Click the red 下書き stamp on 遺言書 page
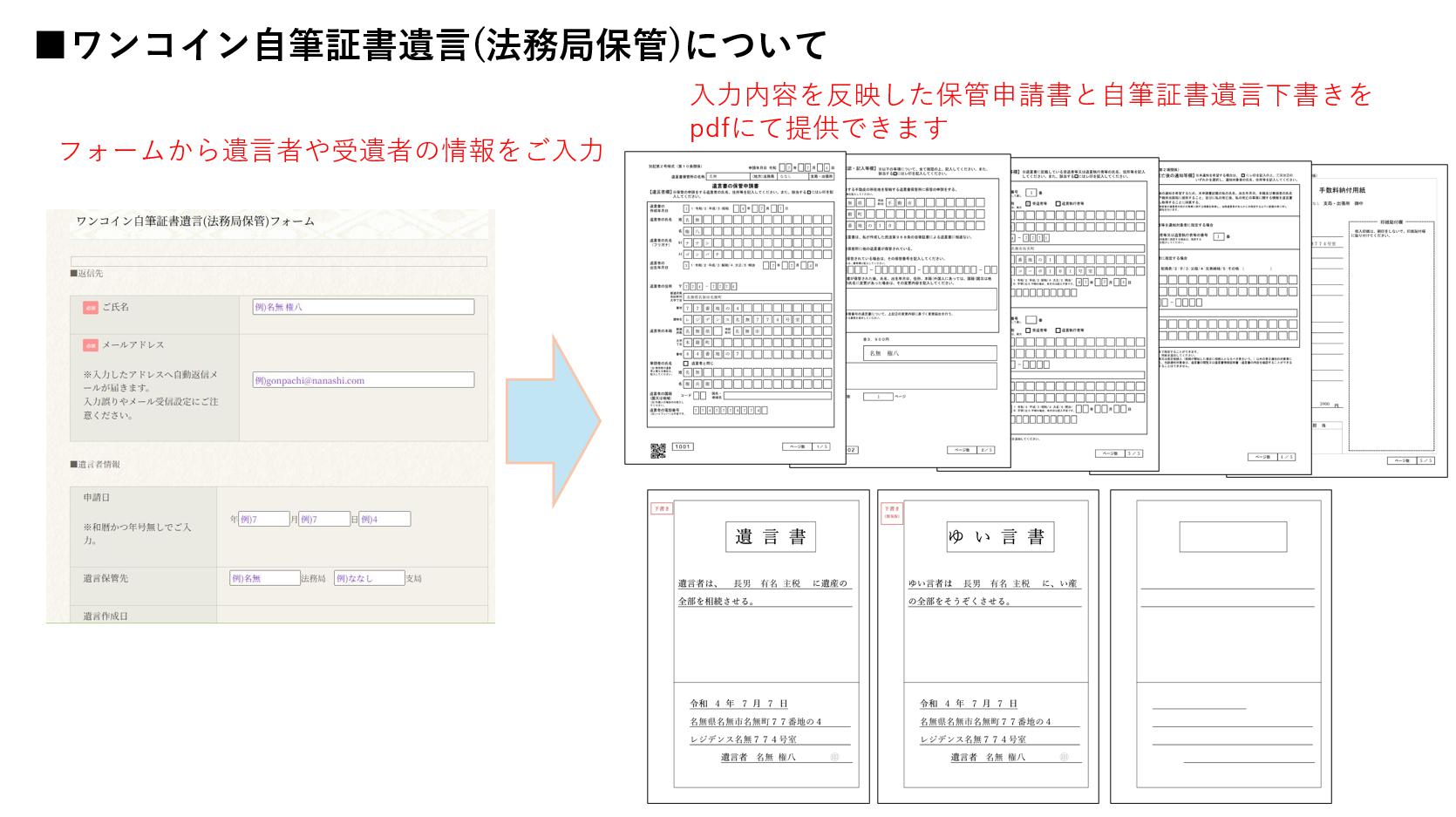 pos(662,508)
